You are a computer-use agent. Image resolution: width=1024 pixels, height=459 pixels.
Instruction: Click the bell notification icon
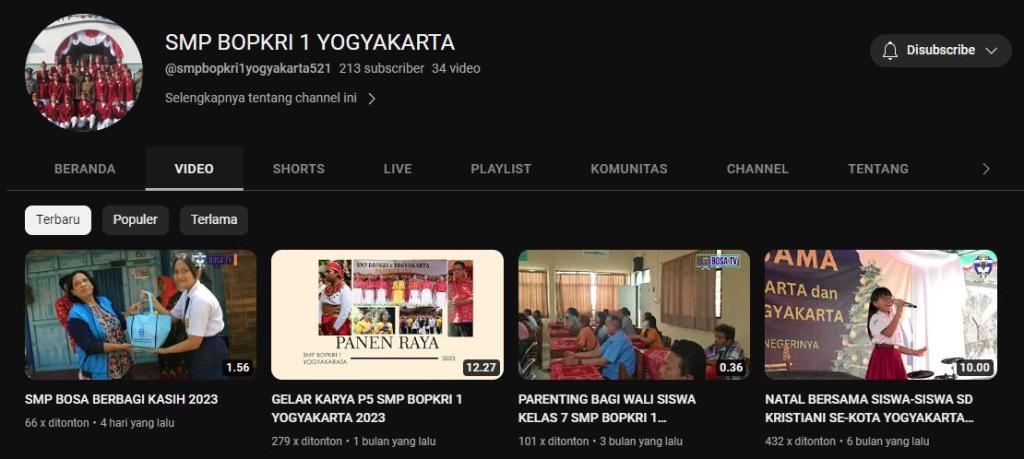pyautogui.click(x=890, y=51)
